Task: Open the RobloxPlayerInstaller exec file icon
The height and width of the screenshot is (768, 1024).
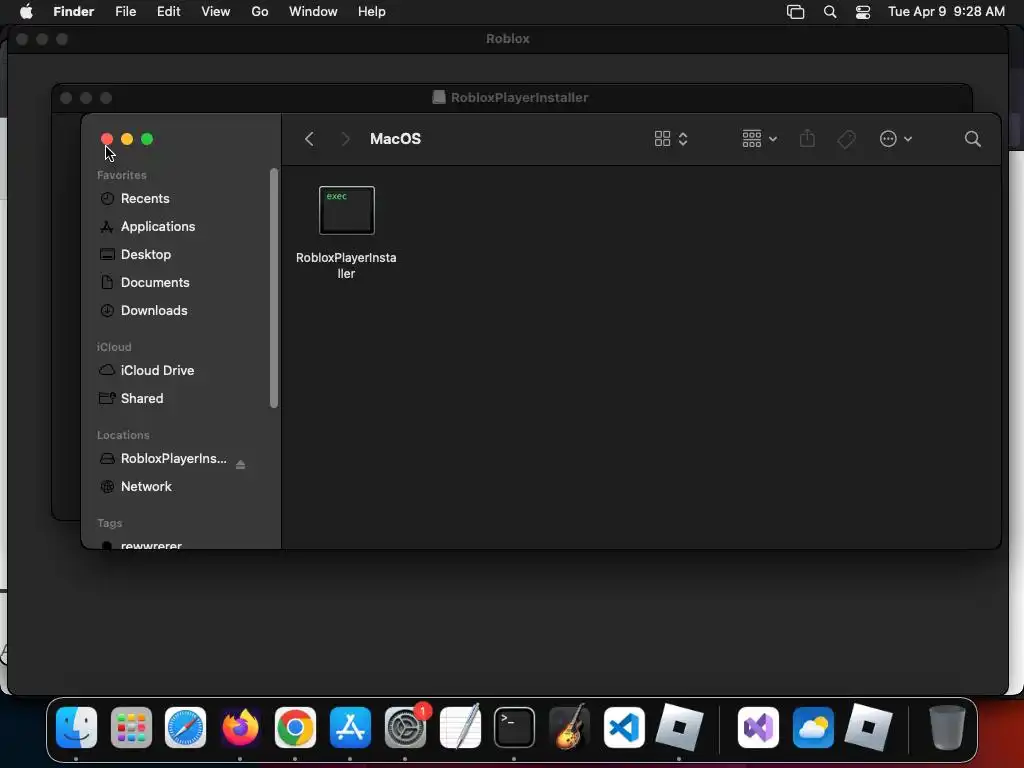Action: 347,210
